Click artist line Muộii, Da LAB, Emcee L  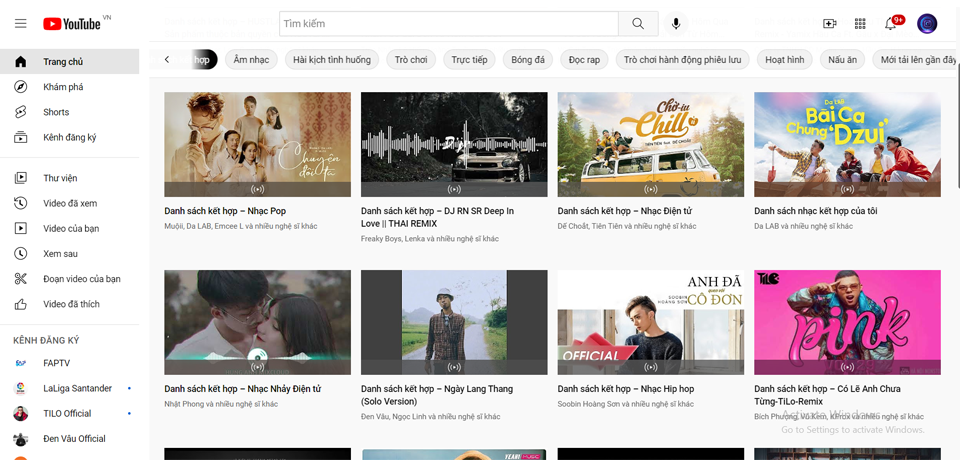[241, 226]
